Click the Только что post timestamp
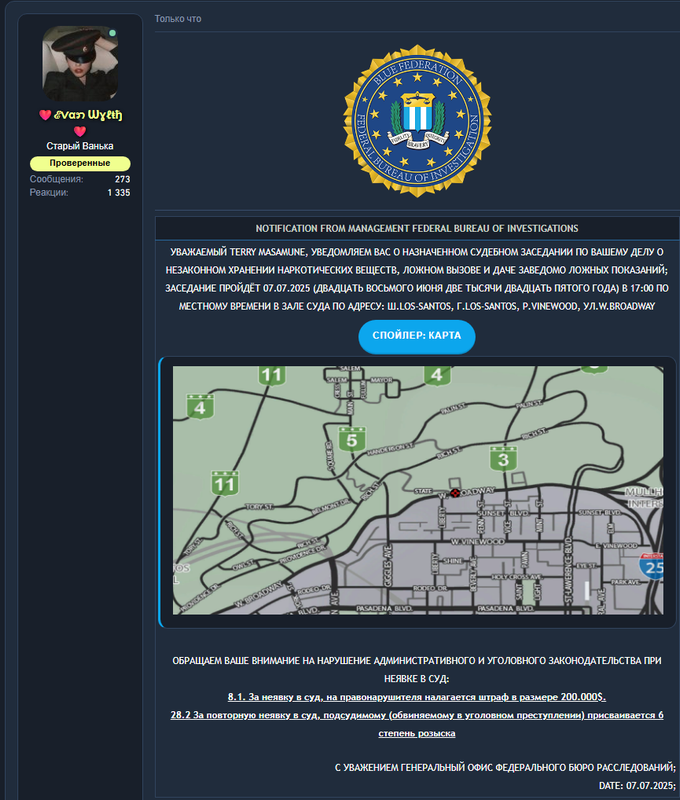This screenshot has width=680, height=800. (x=178, y=19)
